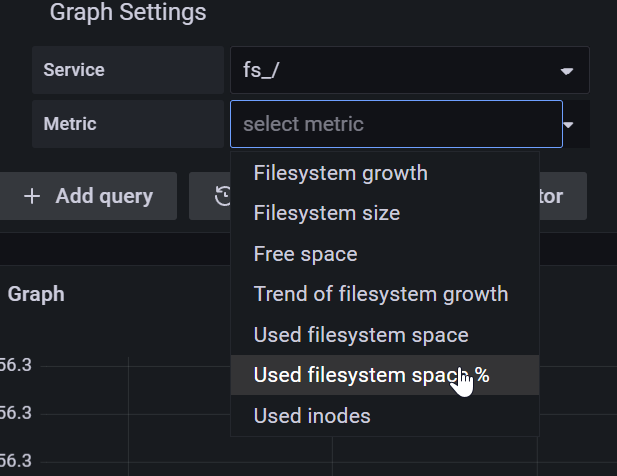Choose Filesystem size from the metric list
617x476 pixels.
click(x=384, y=213)
